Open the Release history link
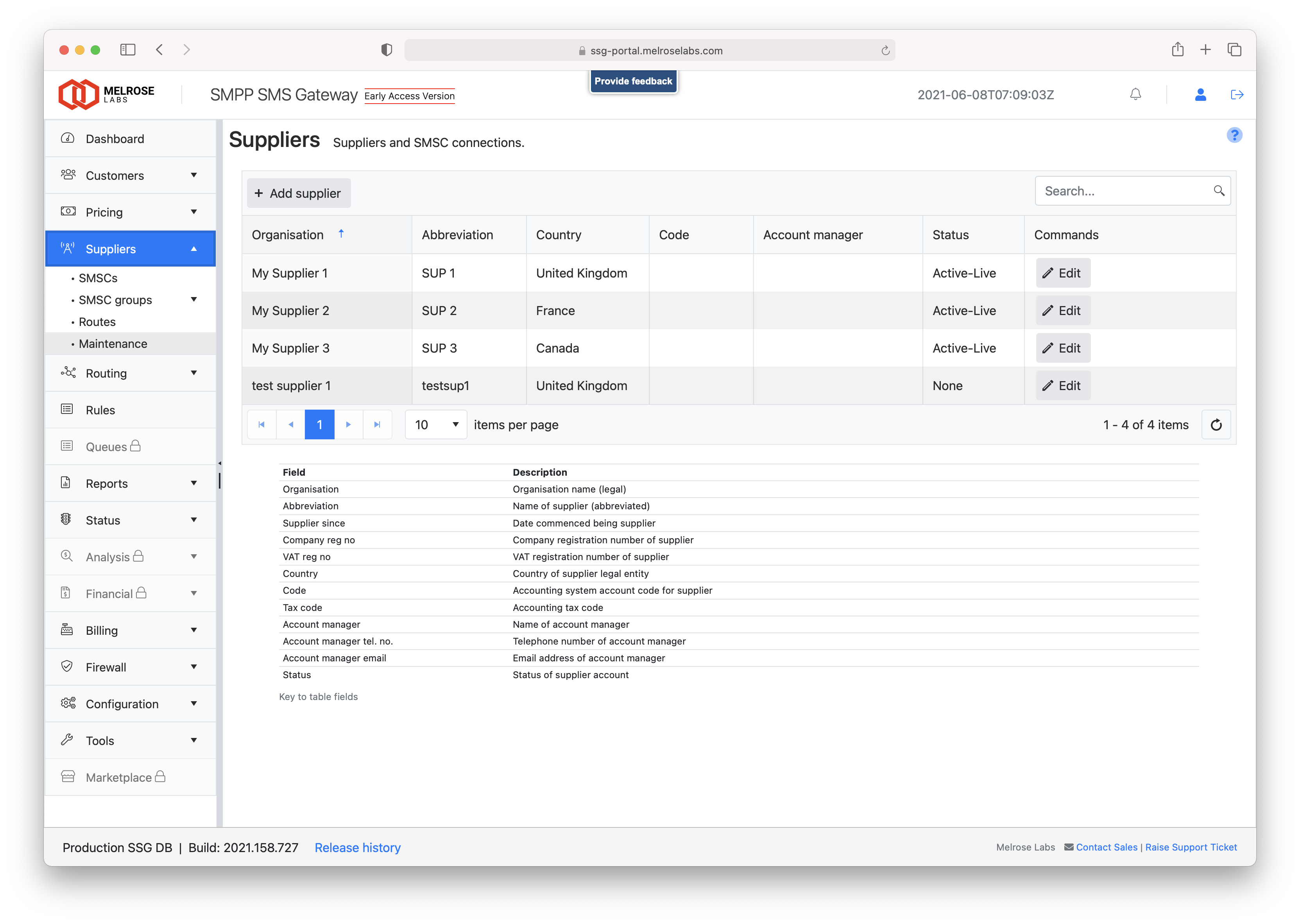Screen dimensions: 1300x924 point(357,848)
